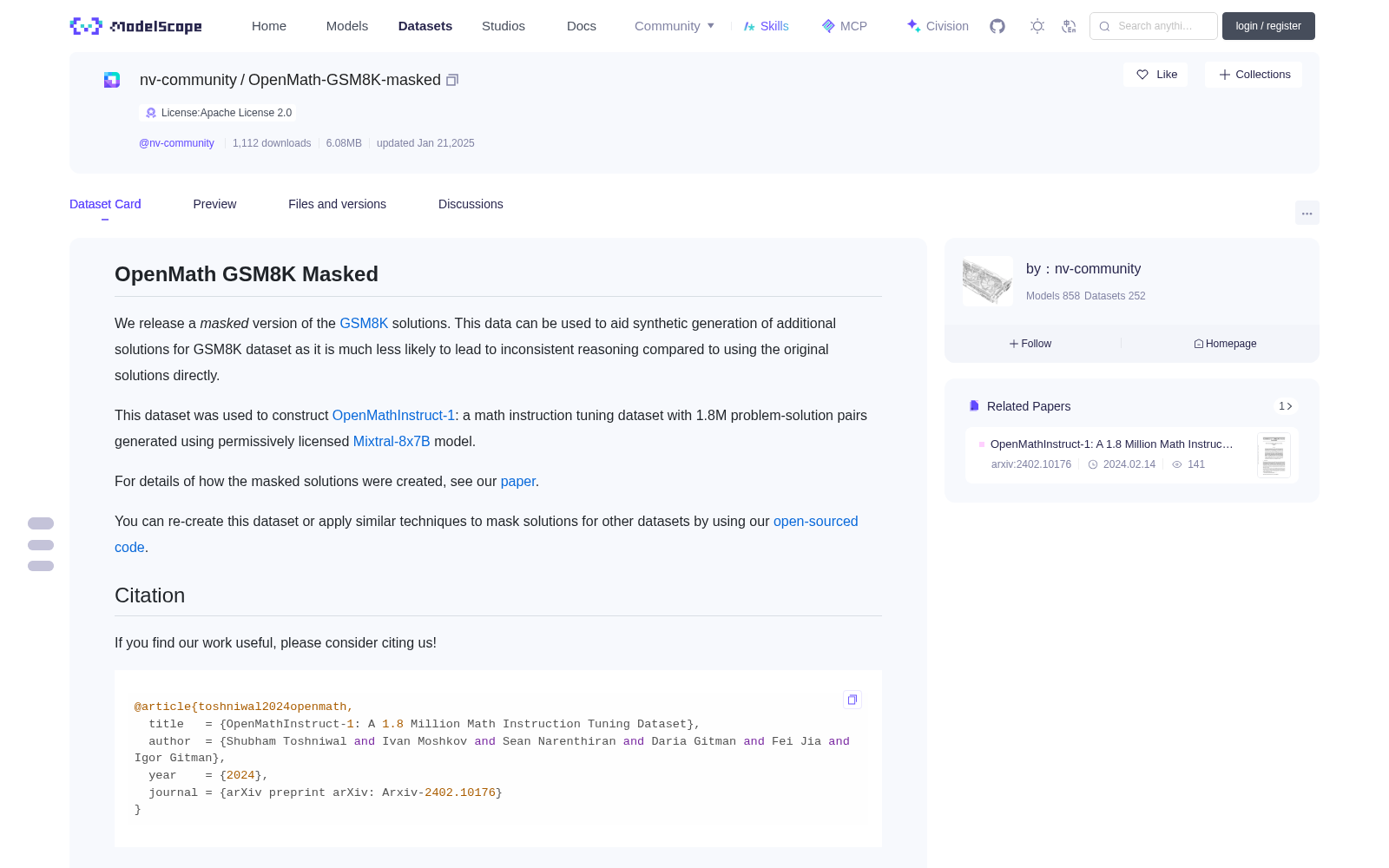Click the login / register button
Image resolution: width=1389 pixels, height=868 pixels.
pyautogui.click(x=1268, y=26)
